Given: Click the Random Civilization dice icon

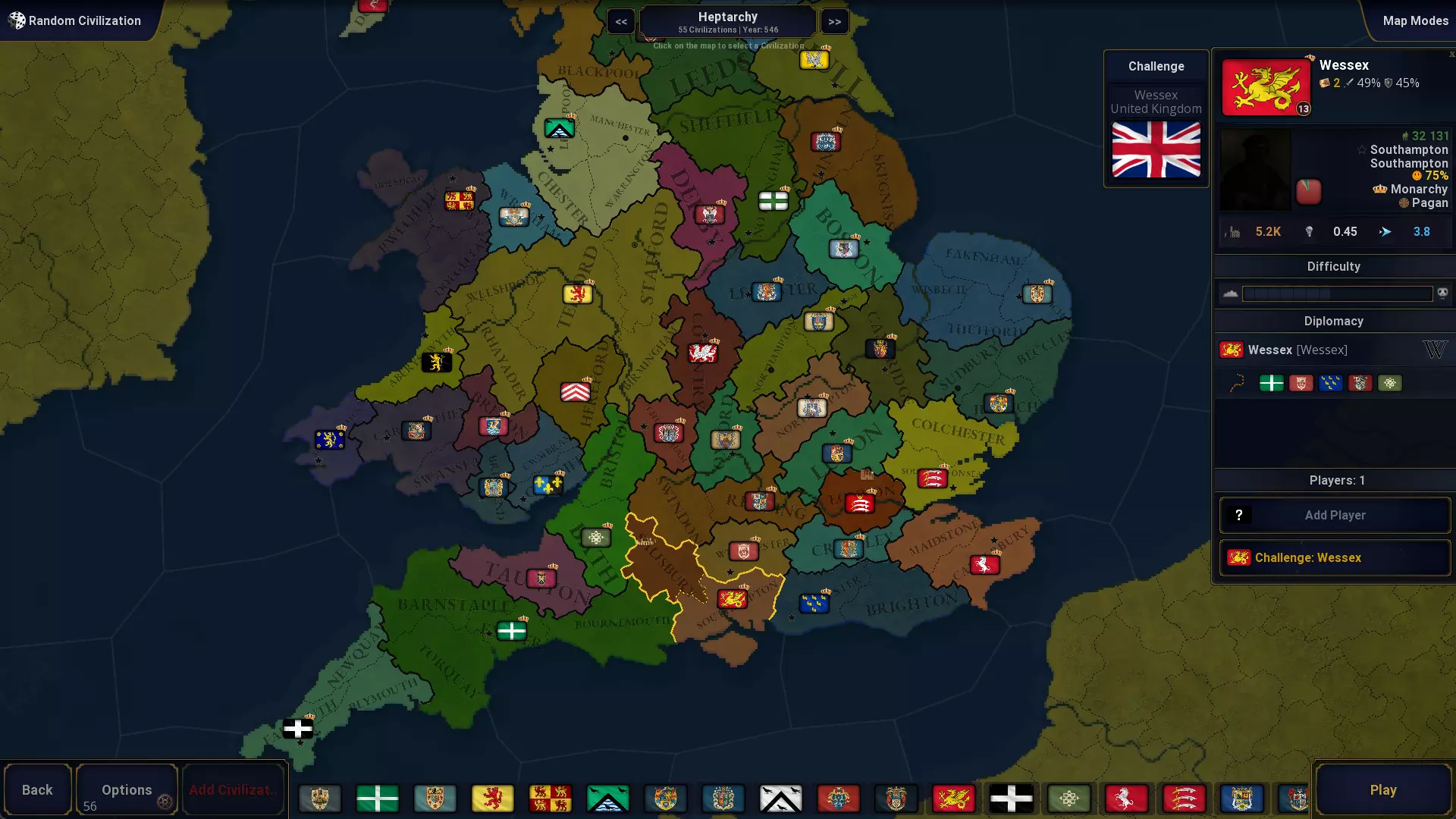Looking at the screenshot, I should tap(17, 20).
